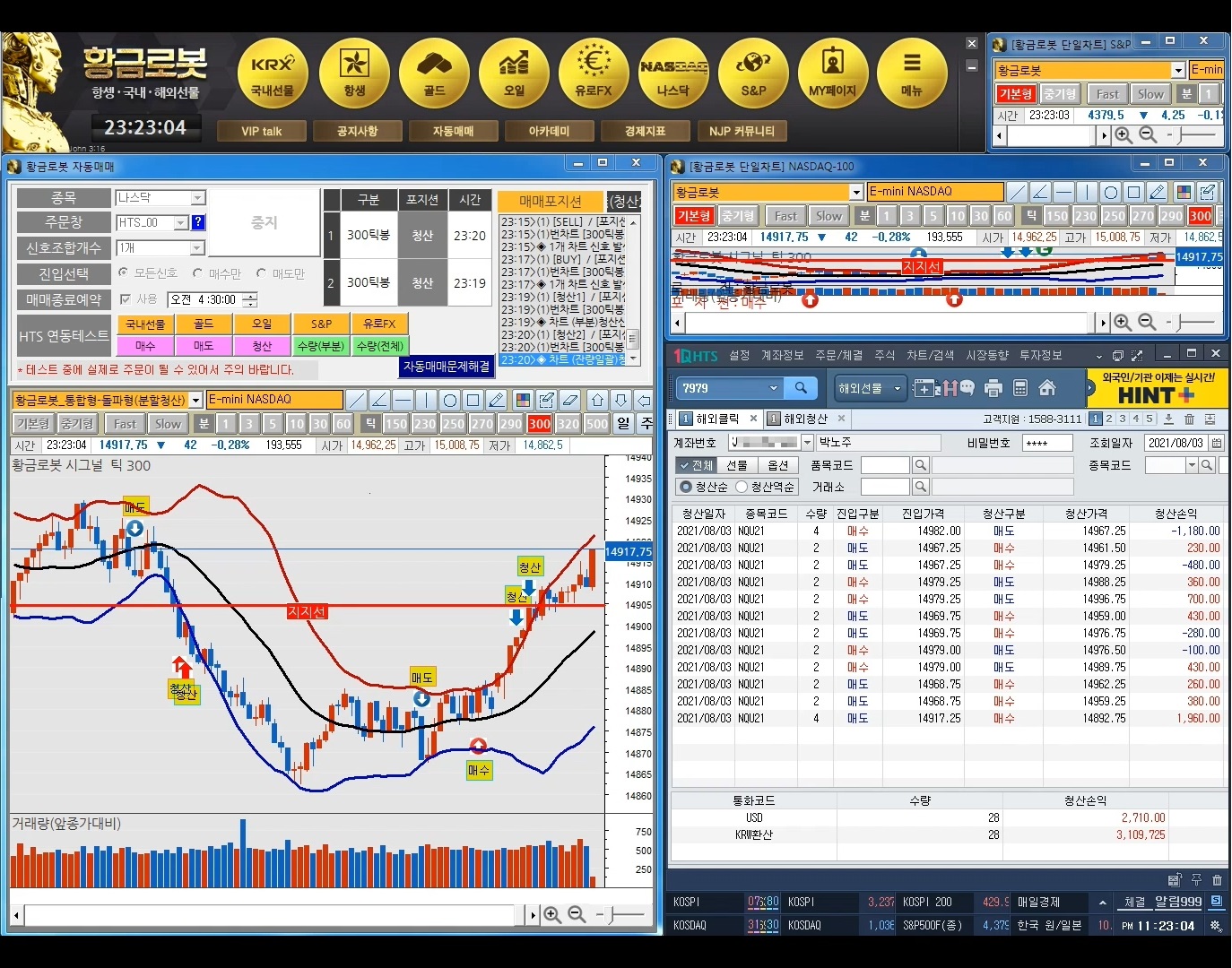Open the calendar picker next to 조회일자

[x=1217, y=443]
